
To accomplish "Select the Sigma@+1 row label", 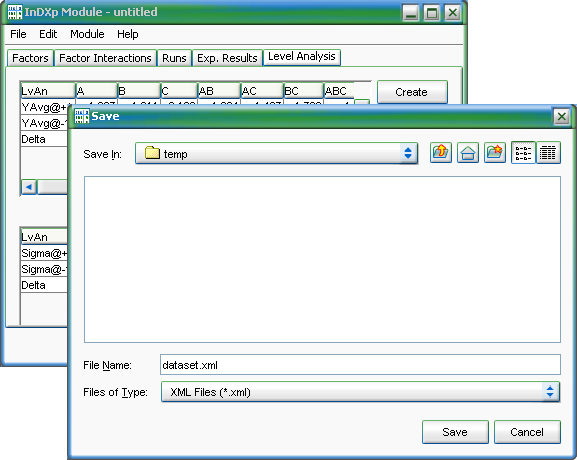I will [x=45, y=253].
